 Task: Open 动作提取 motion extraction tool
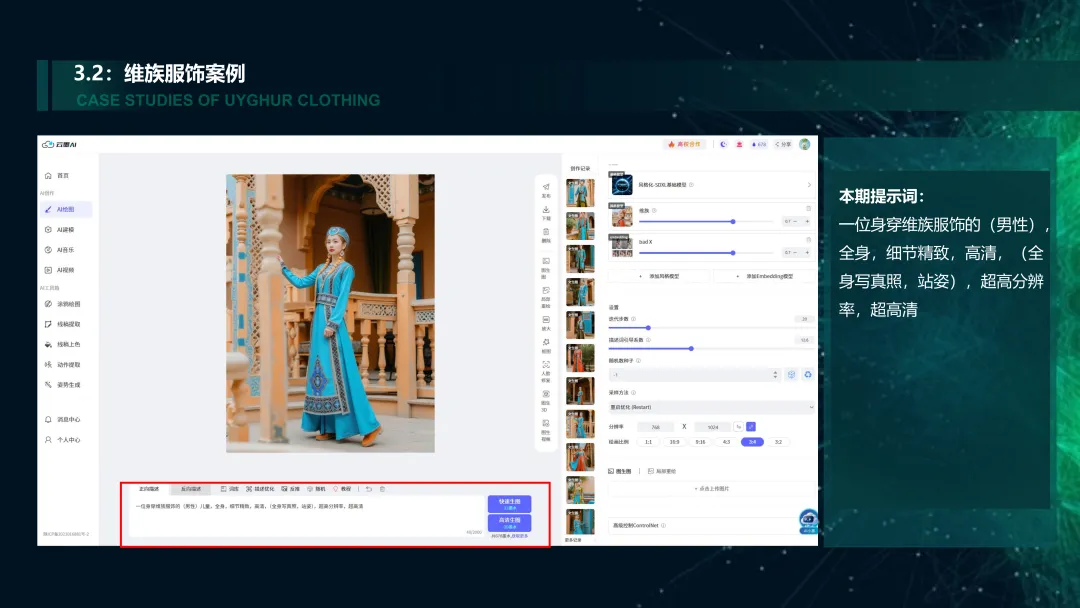pyautogui.click(x=62, y=365)
